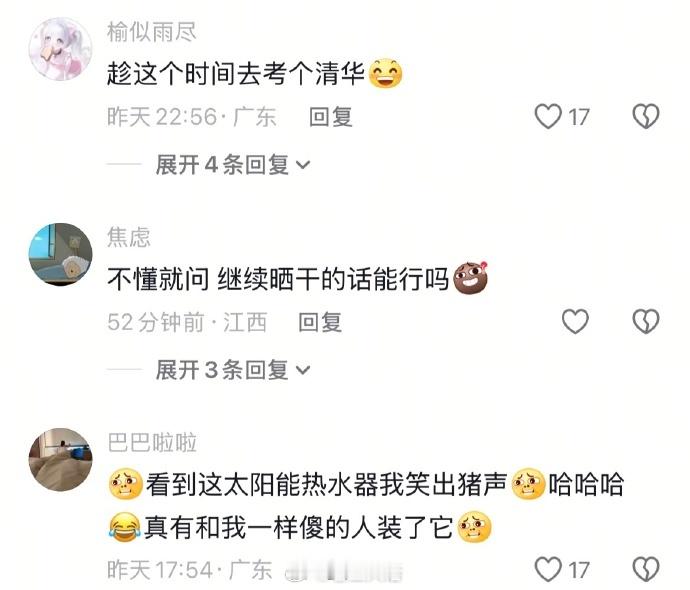Open username 榆似雨尽

(x=152, y=32)
